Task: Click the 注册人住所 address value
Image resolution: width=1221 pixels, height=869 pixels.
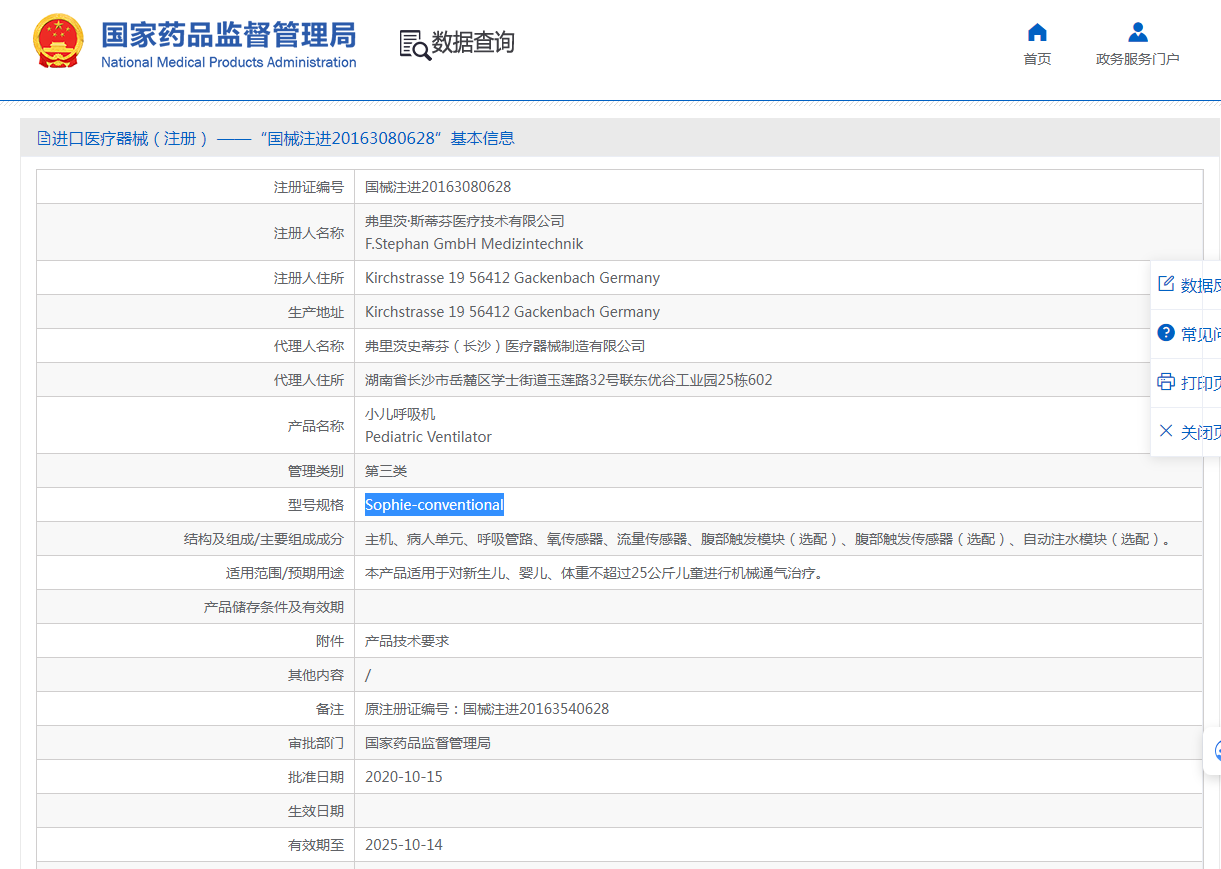Action: (512, 278)
